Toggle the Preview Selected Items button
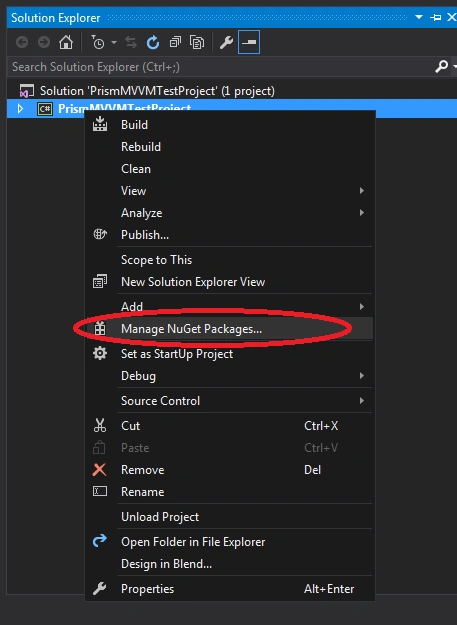457x625 pixels. (249, 42)
